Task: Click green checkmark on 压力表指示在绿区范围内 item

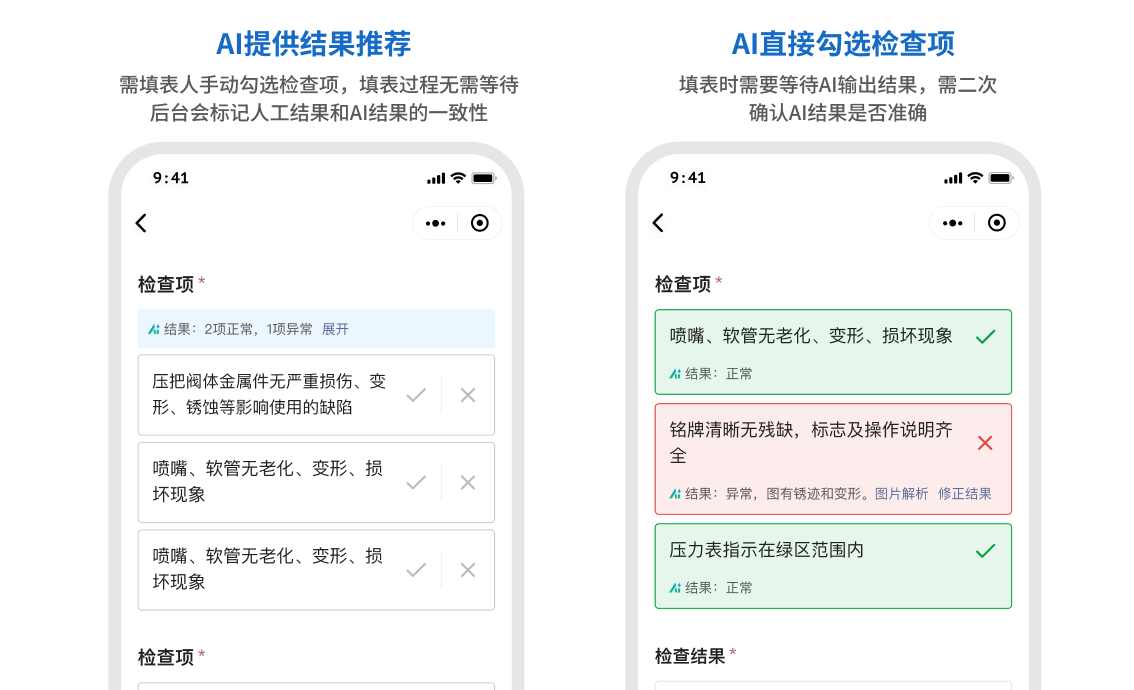Action: [x=985, y=551]
